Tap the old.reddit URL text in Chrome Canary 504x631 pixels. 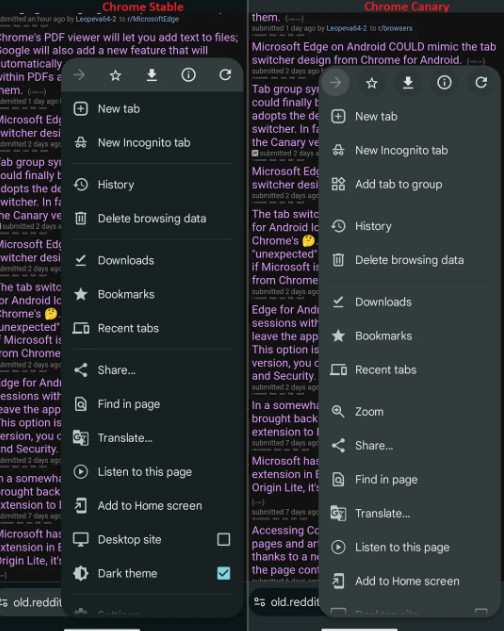click(x=295, y=602)
